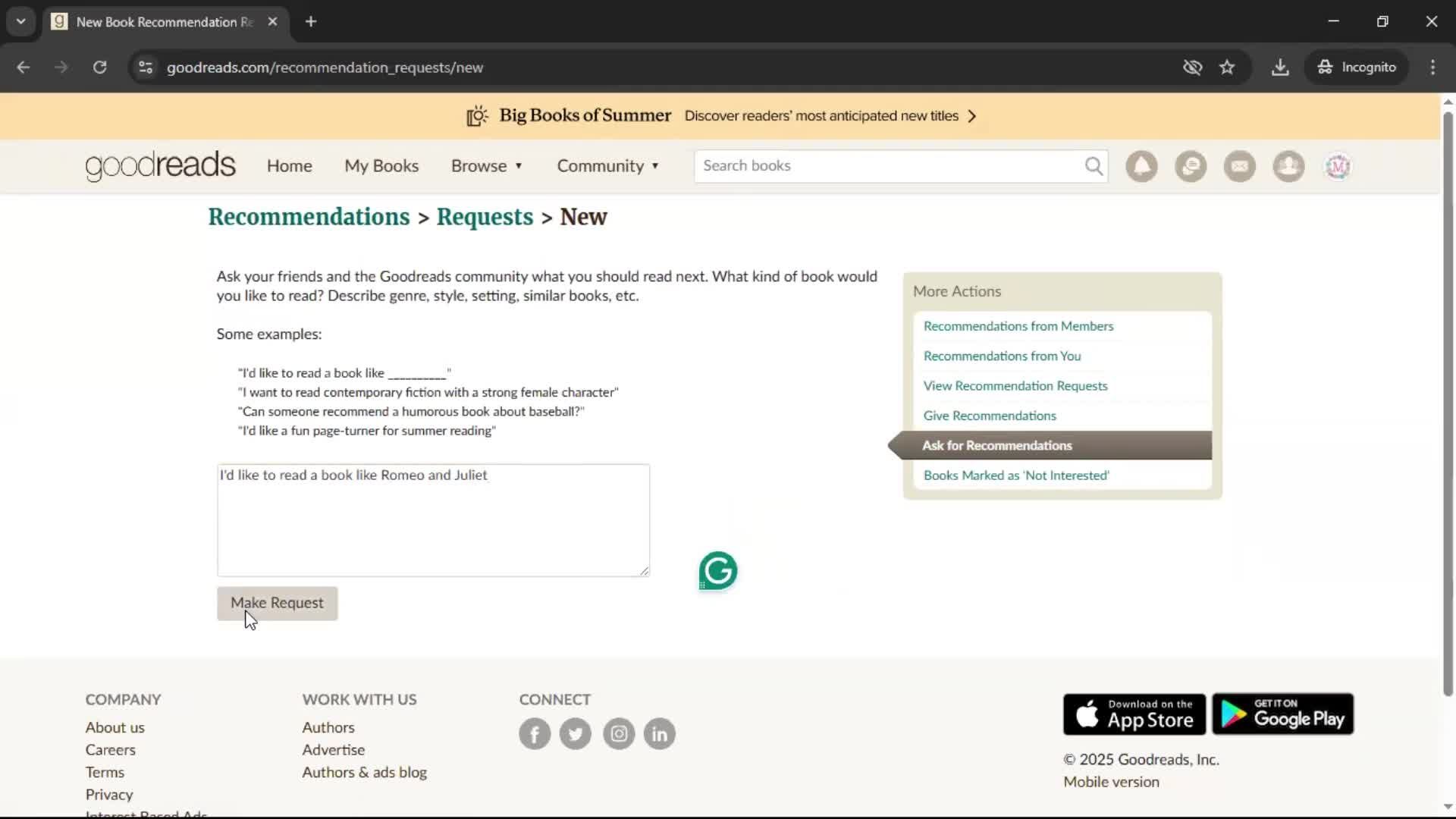Open a new browser tab

311,21
